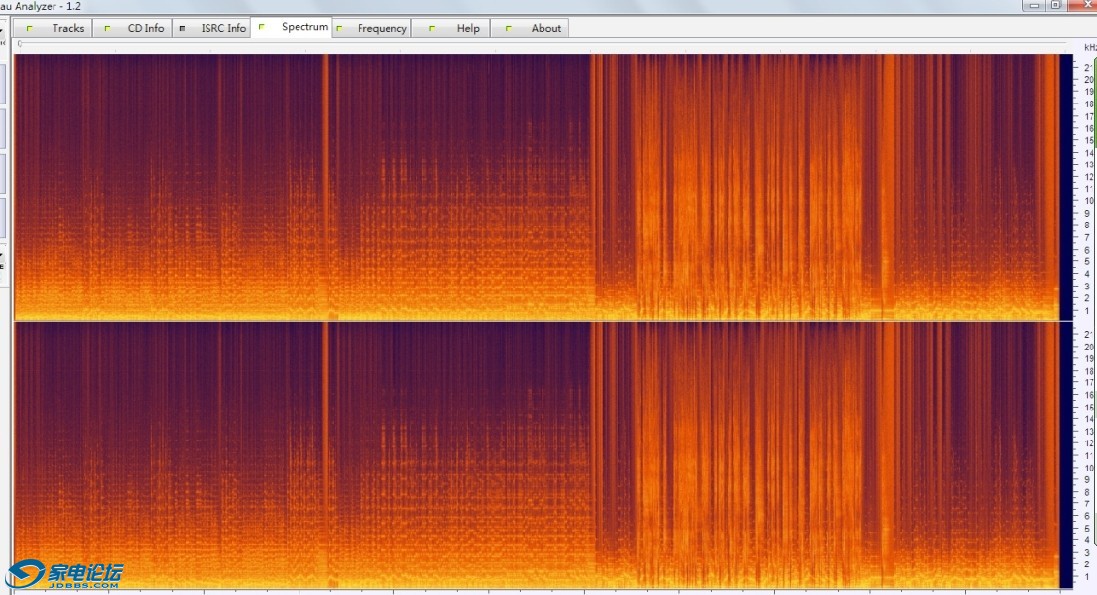Screen dimensions: 1097x595
Task: Click the indicator icon on About tab
Action: tap(508, 28)
